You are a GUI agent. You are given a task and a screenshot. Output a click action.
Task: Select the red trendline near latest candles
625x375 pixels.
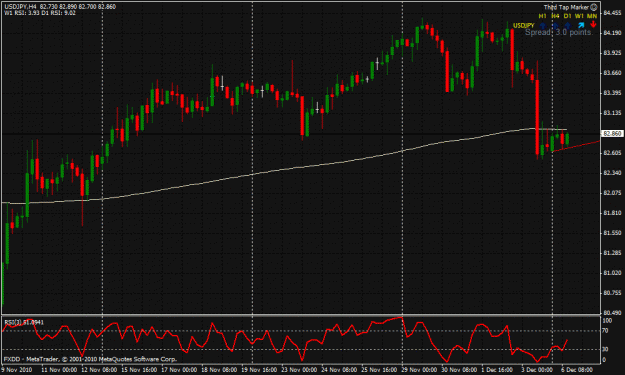pos(576,146)
